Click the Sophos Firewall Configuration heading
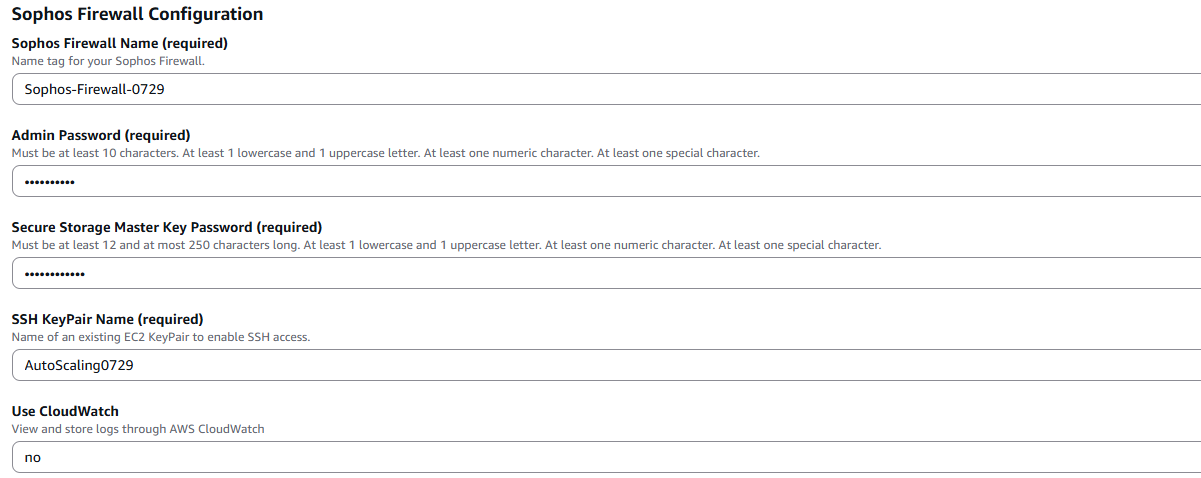Screen dimensions: 1201x478 point(137,14)
